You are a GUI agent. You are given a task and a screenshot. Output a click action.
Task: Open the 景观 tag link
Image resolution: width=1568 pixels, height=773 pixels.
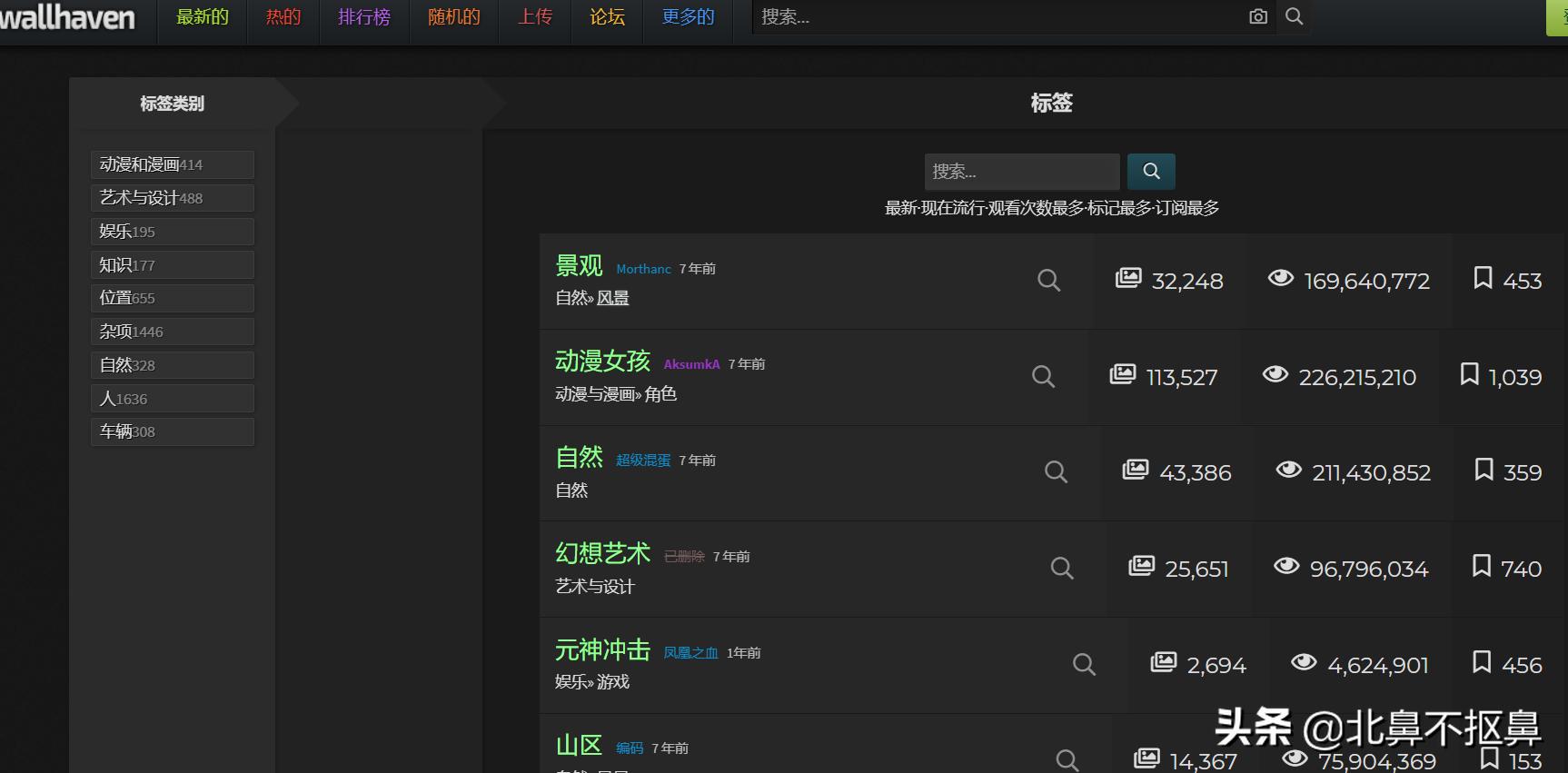pos(579,265)
